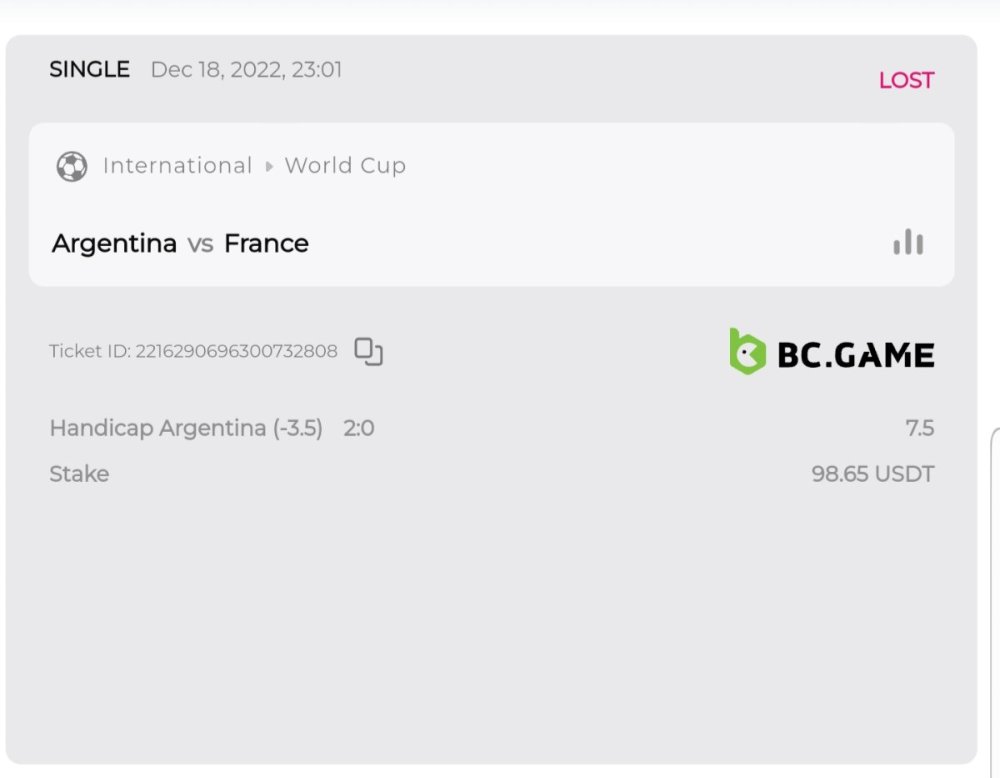Open the World Cup tournament link

click(x=345, y=166)
